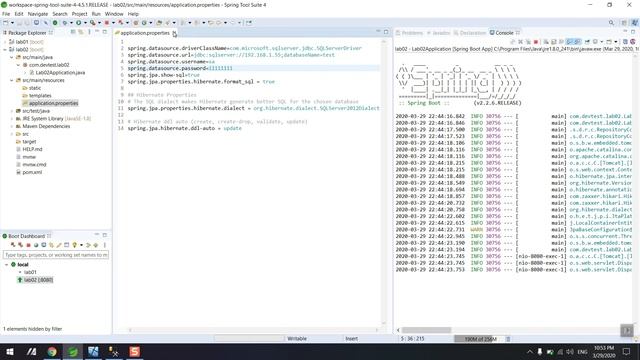The width and height of the screenshot is (640, 360).
Task: Expand the src/test/java folder
Action: [x=12, y=111]
